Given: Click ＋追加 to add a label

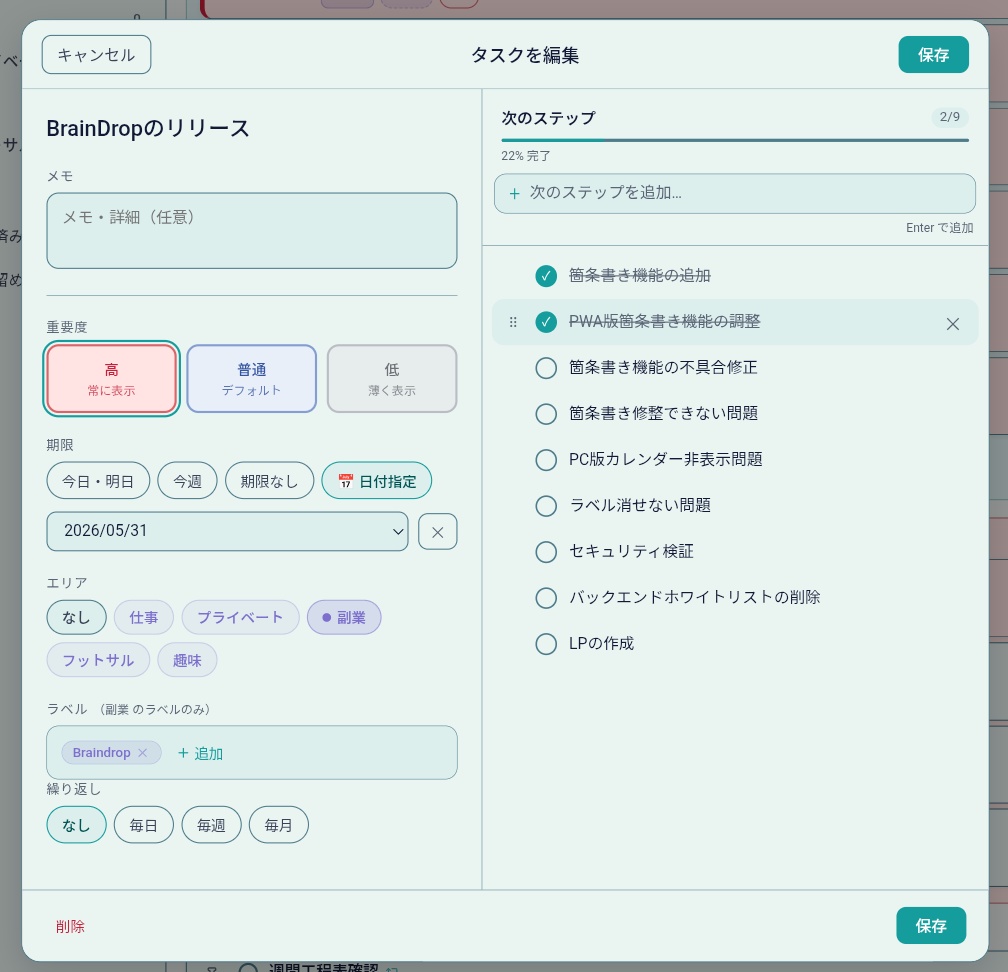Looking at the screenshot, I should [x=200, y=753].
